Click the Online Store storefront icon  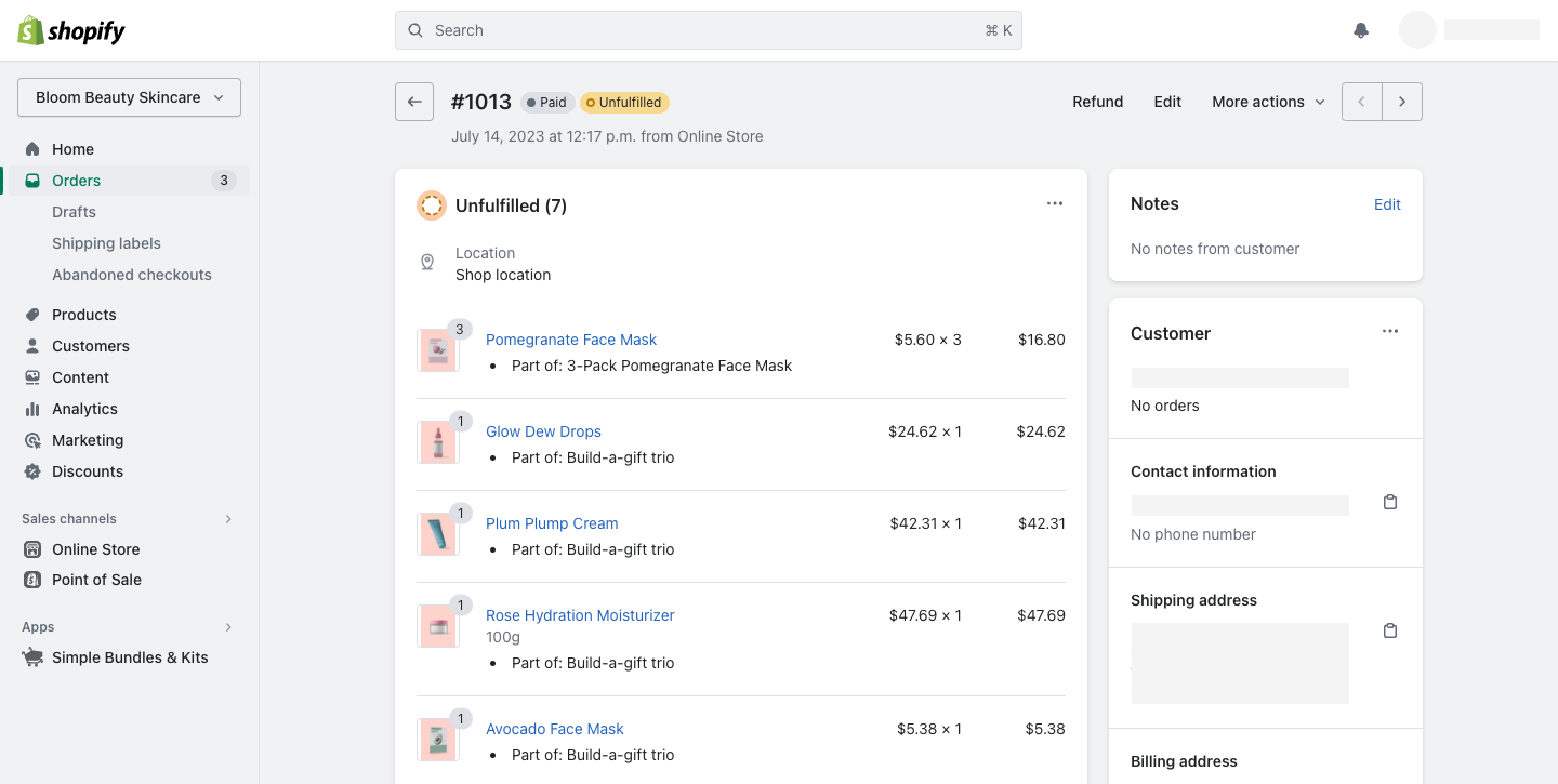click(x=32, y=549)
